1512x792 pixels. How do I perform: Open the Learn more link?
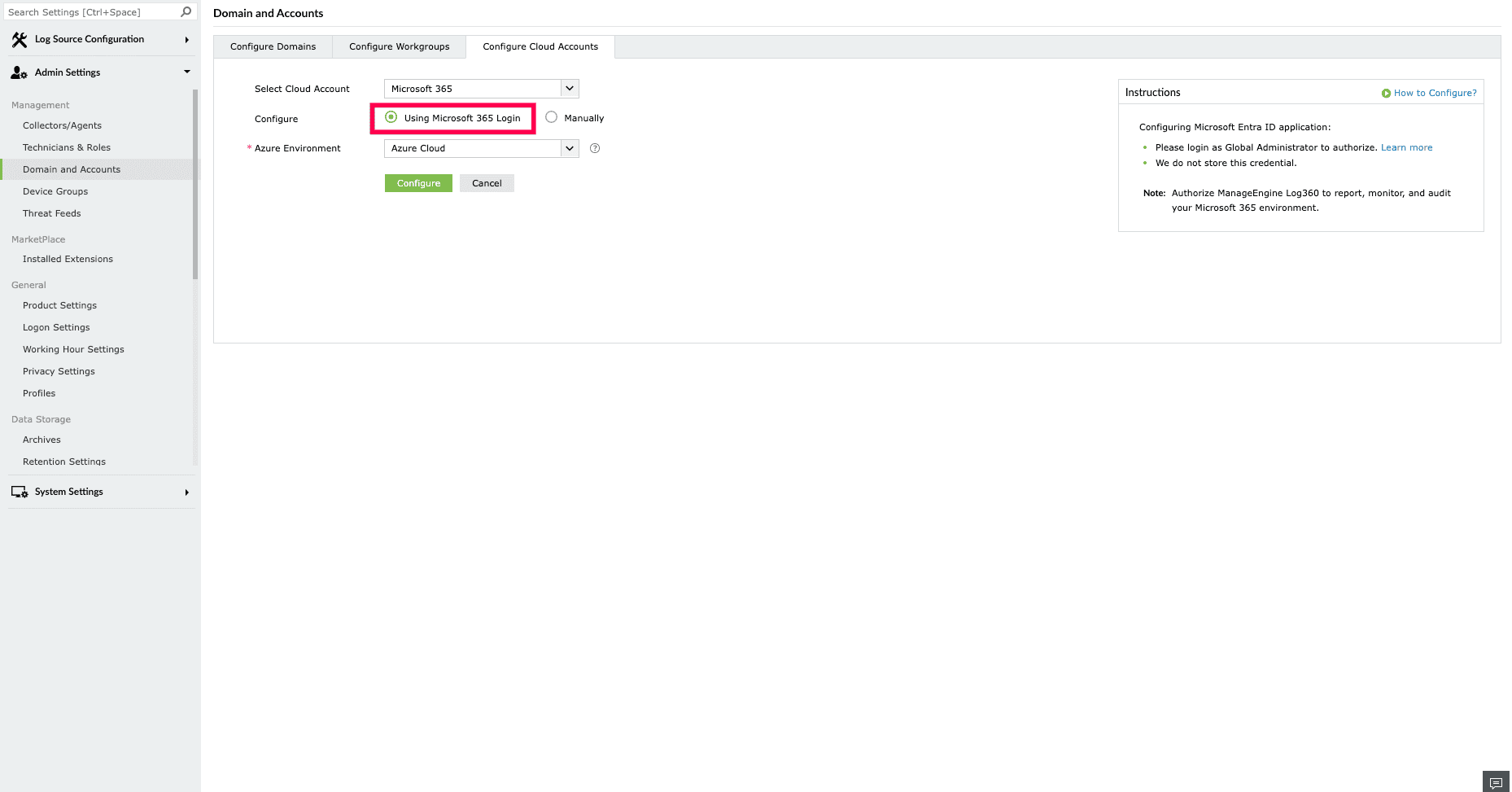coord(1405,147)
